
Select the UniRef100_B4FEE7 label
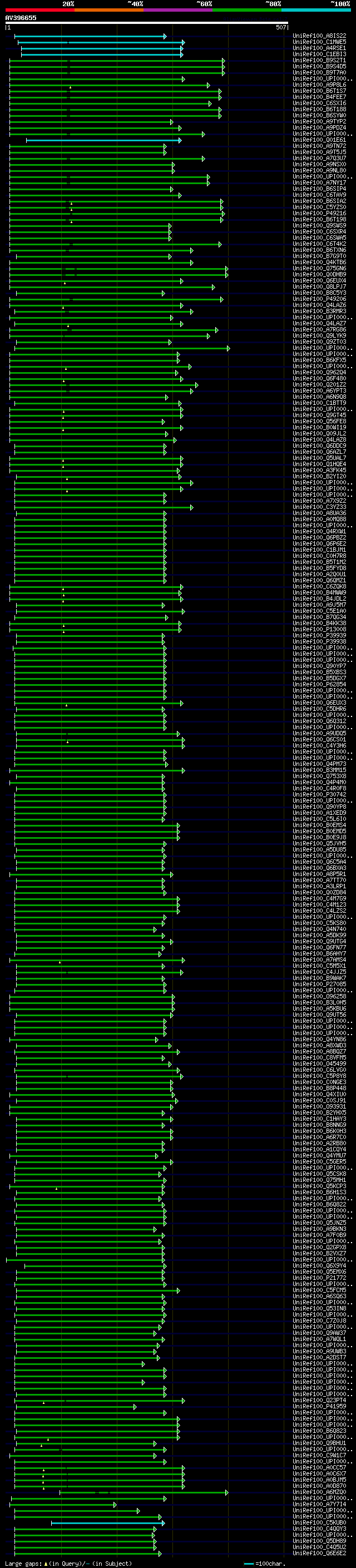click(319, 97)
